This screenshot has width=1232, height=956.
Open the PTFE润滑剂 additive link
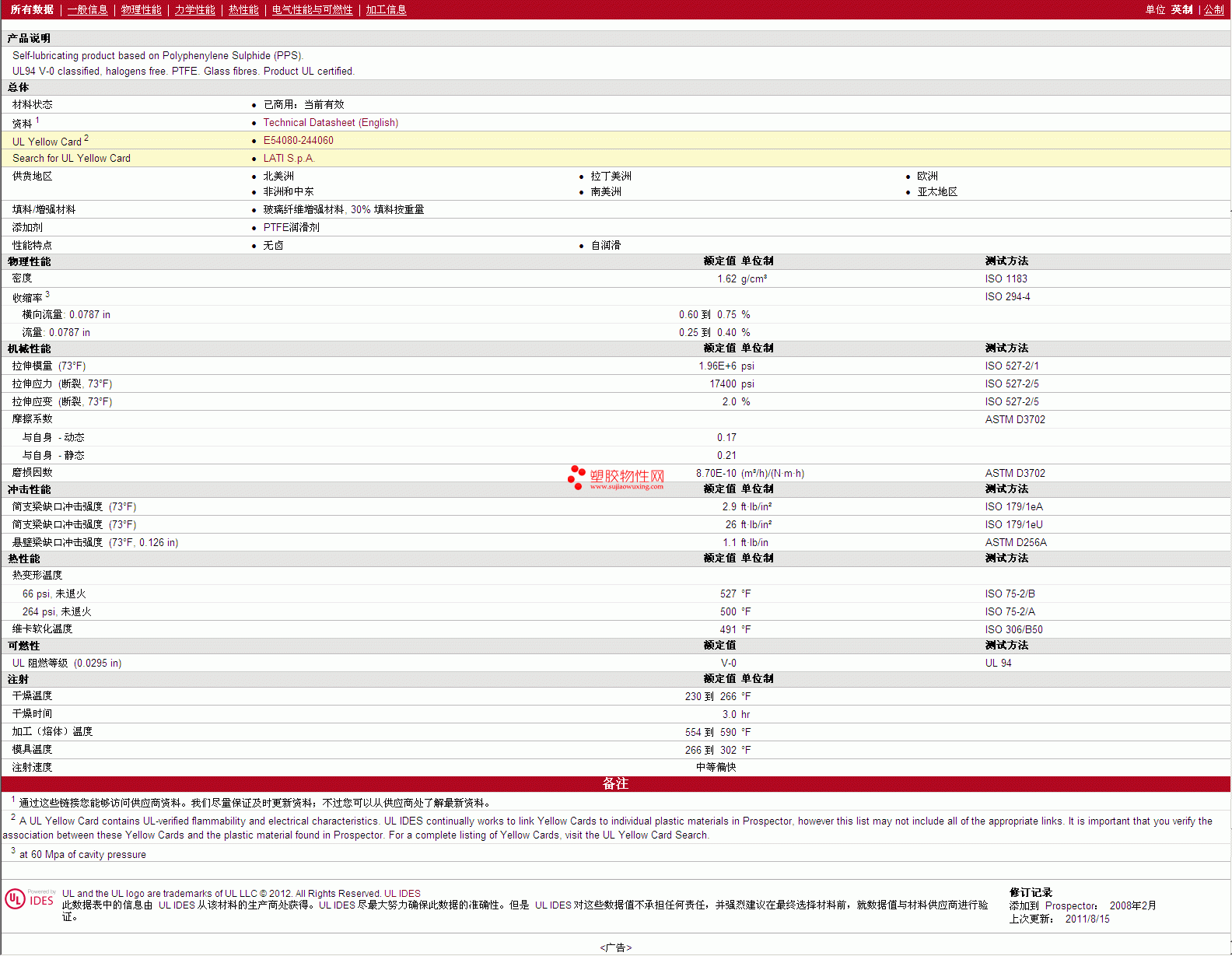[291, 228]
